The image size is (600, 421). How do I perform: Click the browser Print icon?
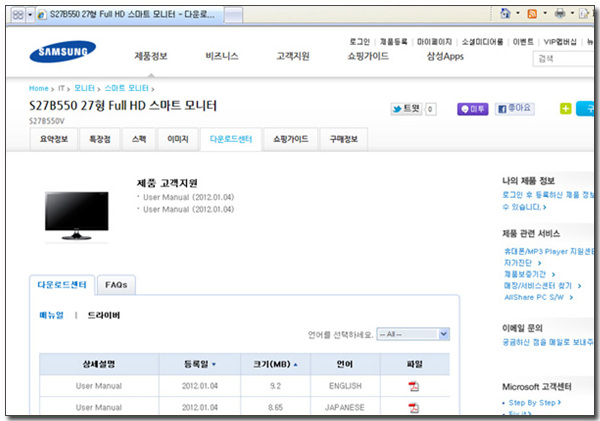click(560, 14)
